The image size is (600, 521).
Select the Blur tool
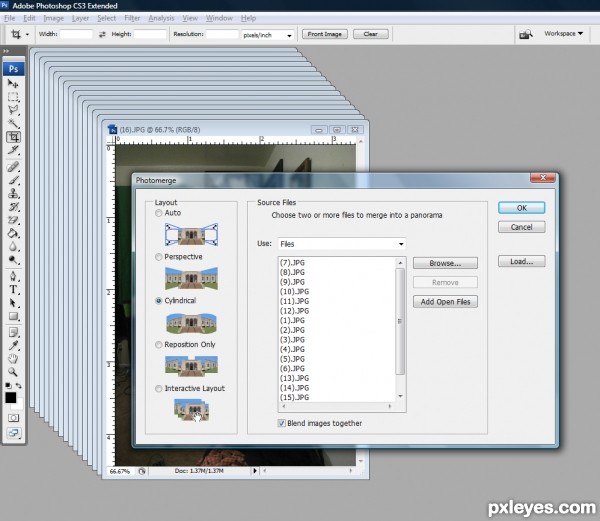point(13,247)
